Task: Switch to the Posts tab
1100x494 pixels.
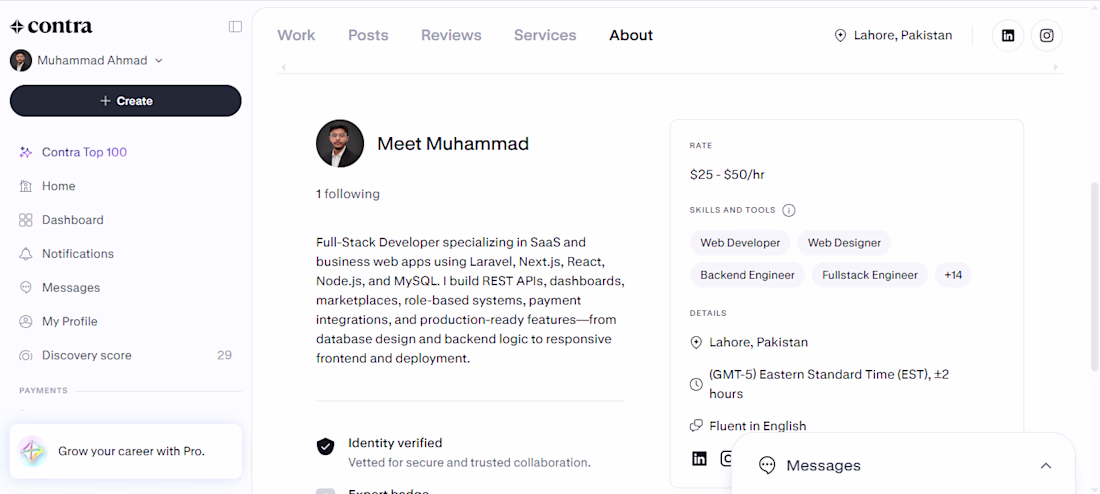Action: 368,35
